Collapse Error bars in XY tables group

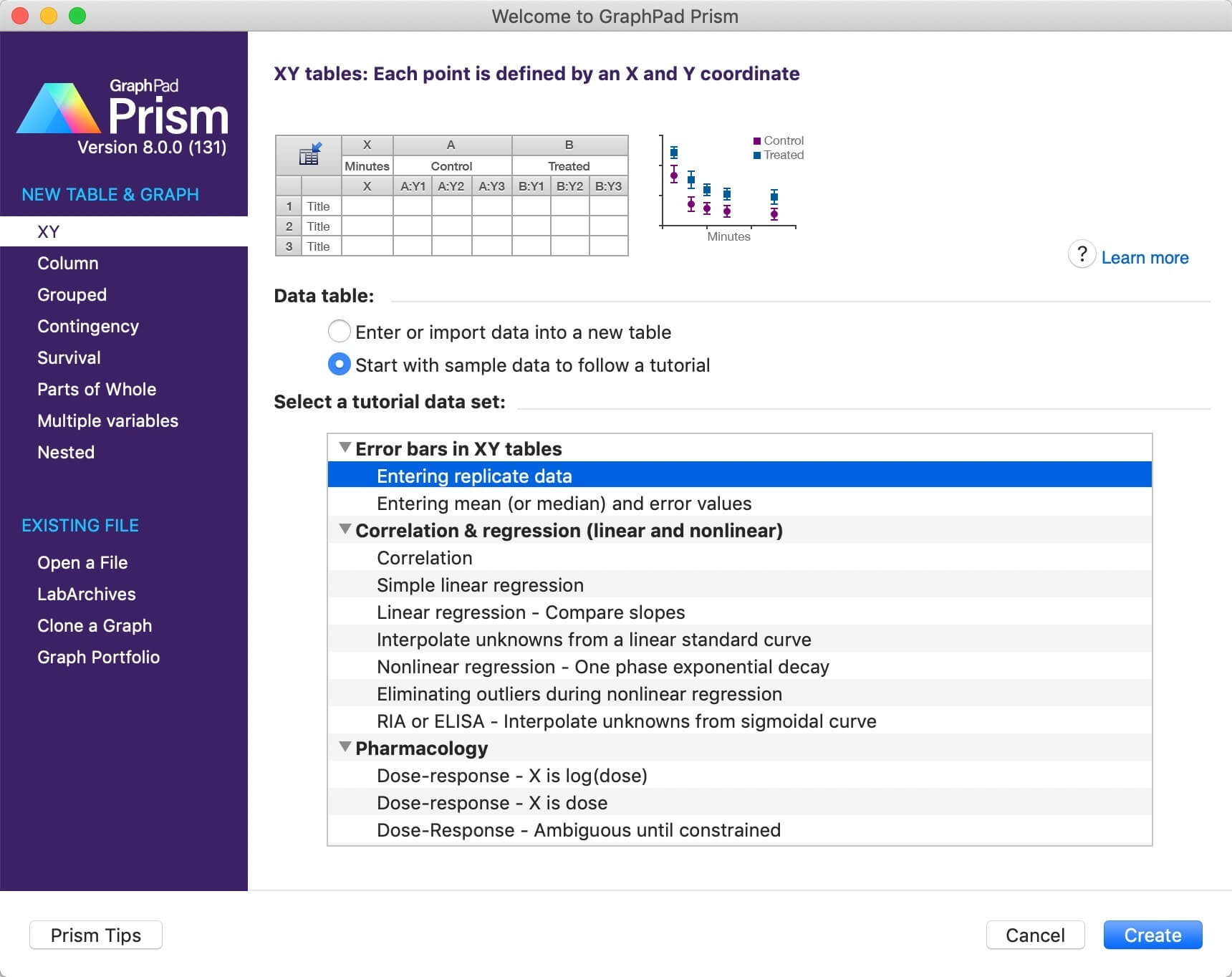pos(345,448)
